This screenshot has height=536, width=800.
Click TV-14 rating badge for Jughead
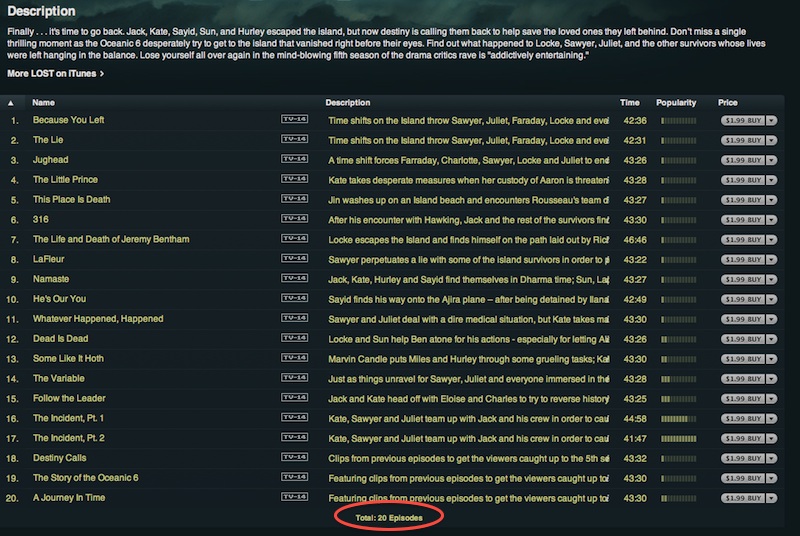[294, 159]
